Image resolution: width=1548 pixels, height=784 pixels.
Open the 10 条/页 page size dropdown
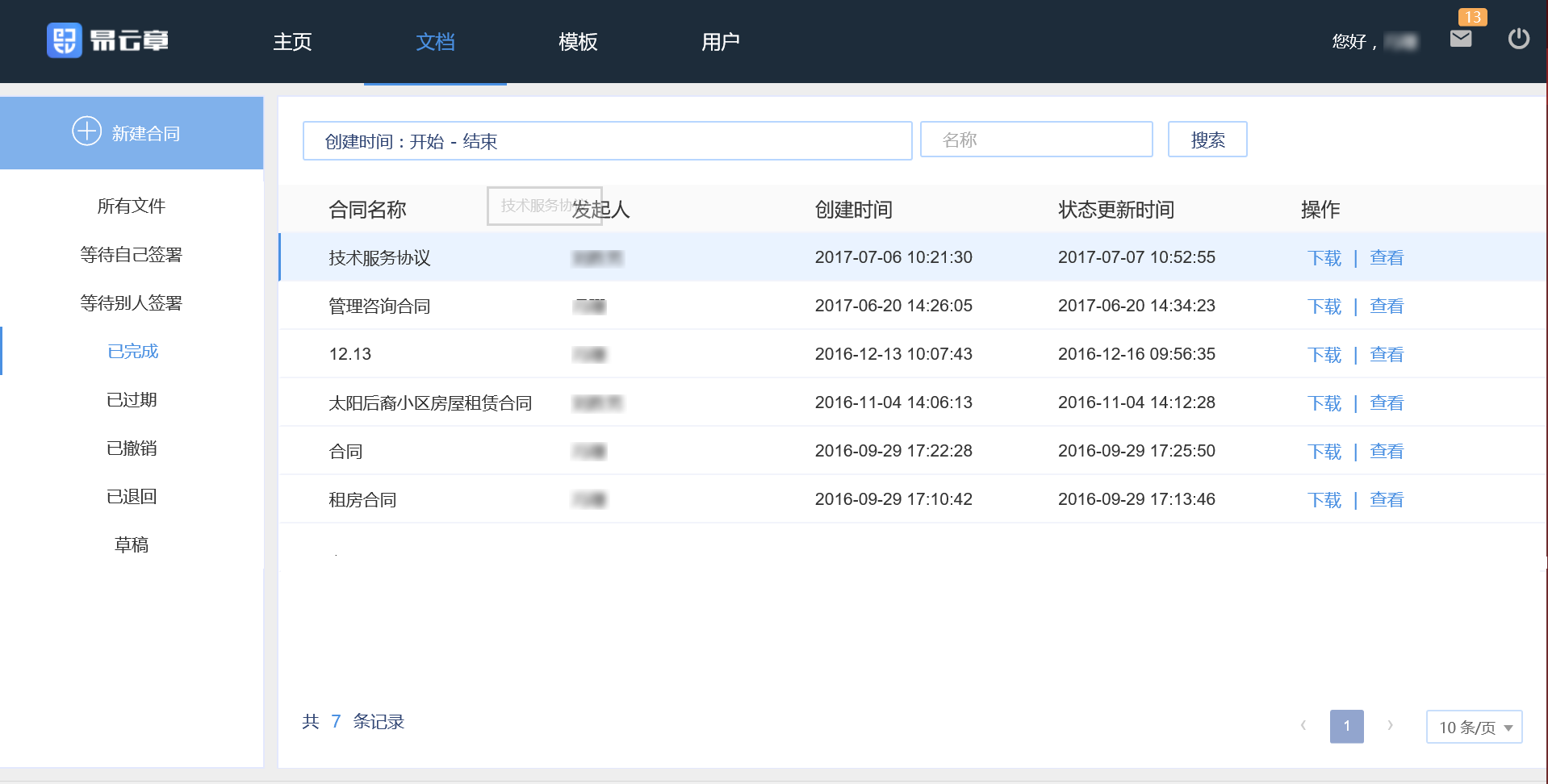[1474, 727]
